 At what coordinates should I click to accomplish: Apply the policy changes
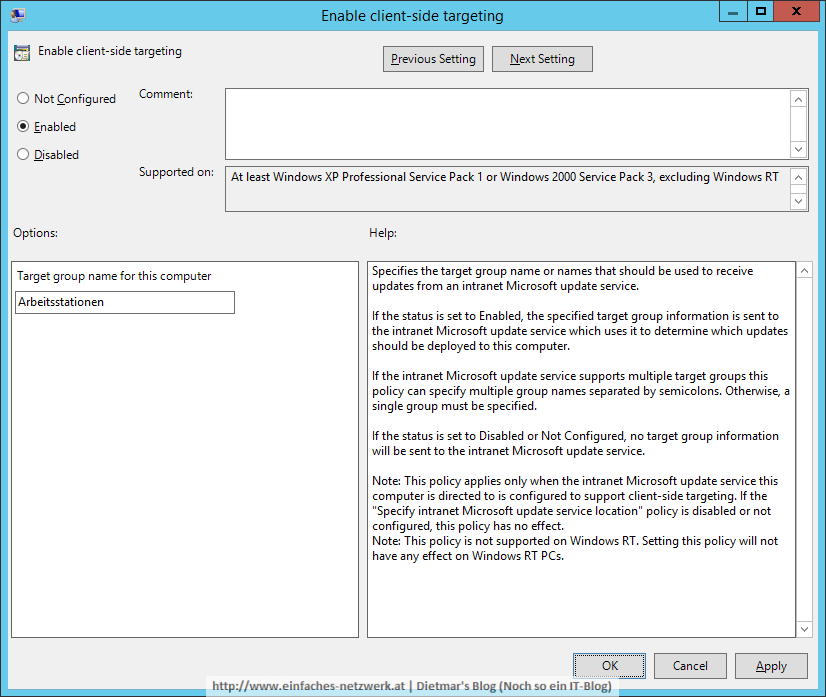(771, 666)
